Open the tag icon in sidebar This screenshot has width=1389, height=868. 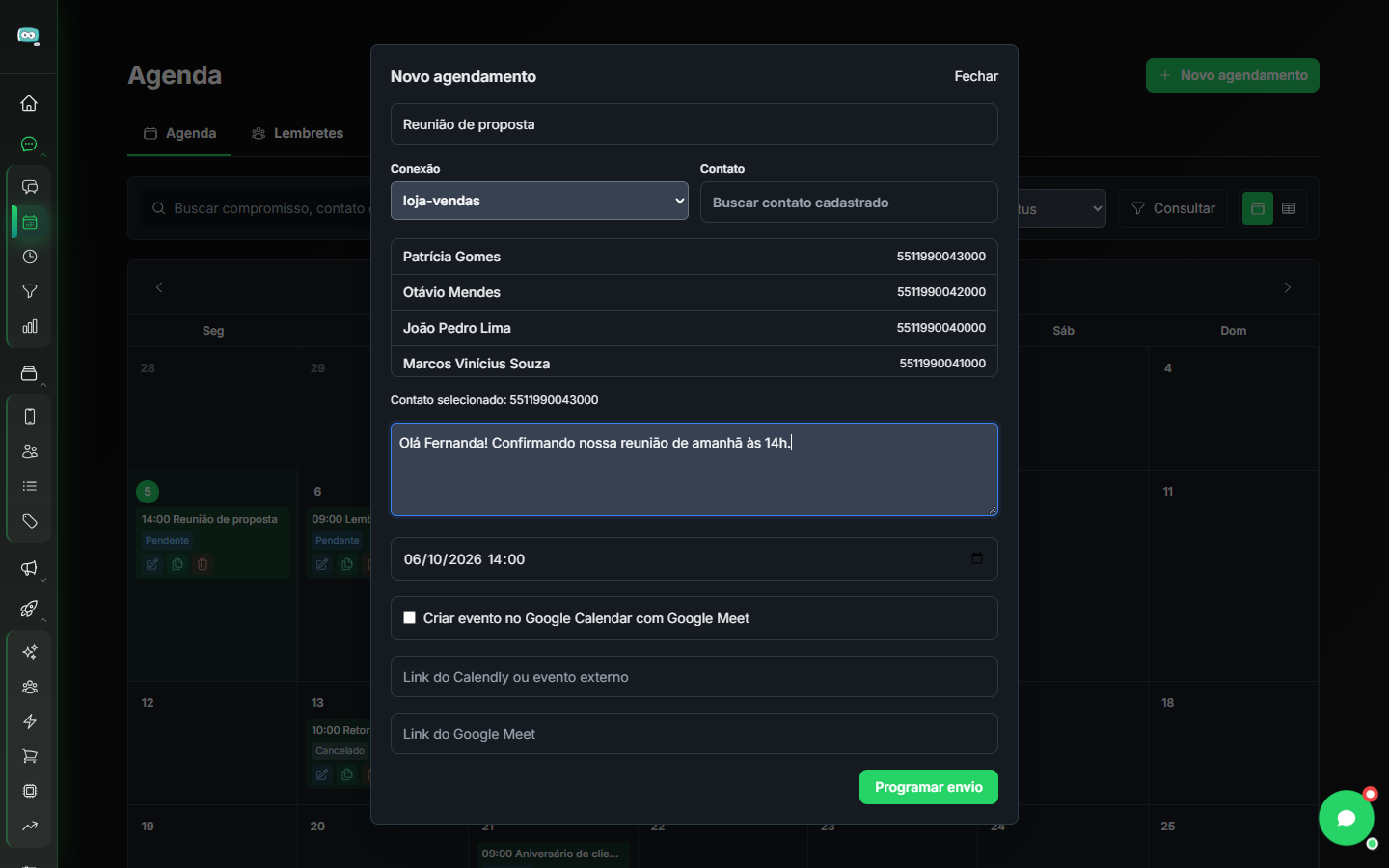click(30, 521)
